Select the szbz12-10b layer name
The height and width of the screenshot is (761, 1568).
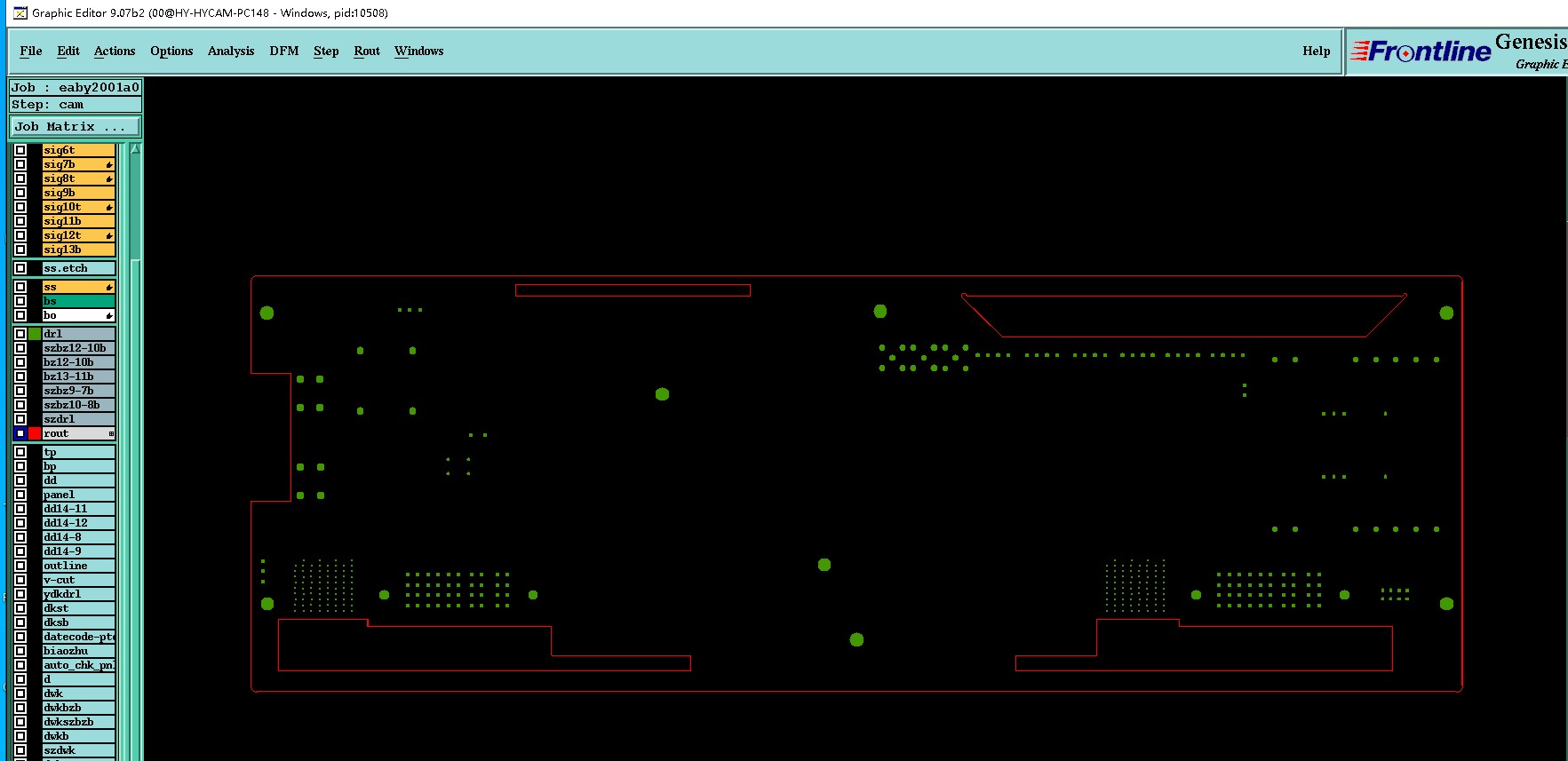[79, 348]
